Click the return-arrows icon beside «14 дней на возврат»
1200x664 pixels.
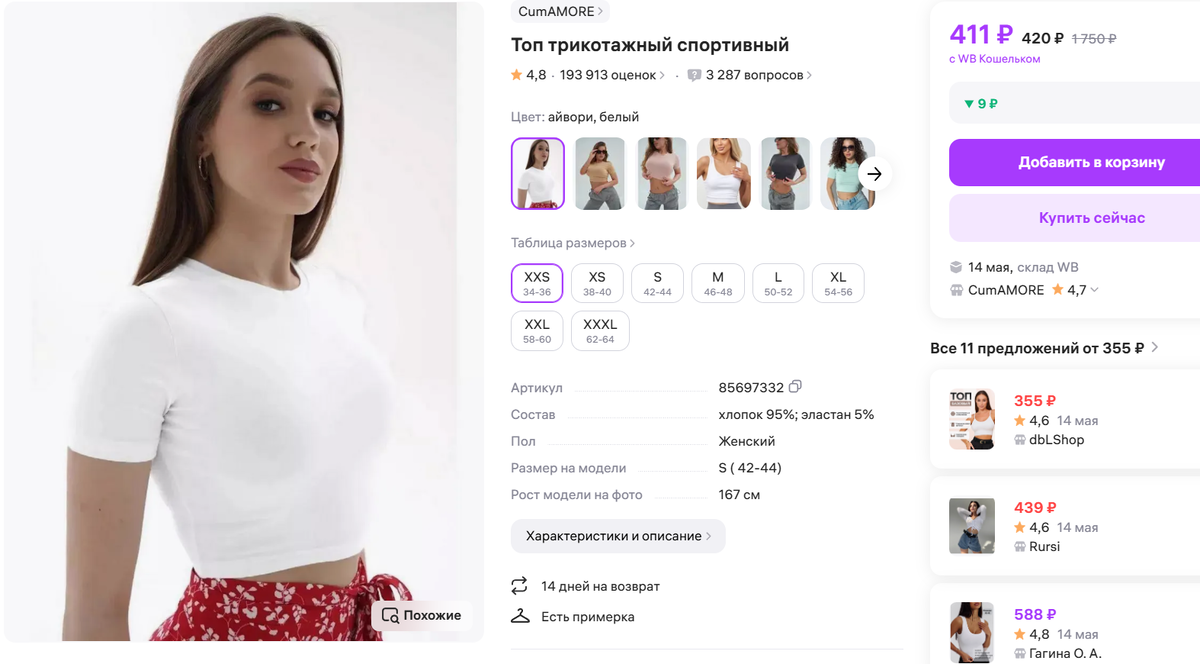point(519,586)
